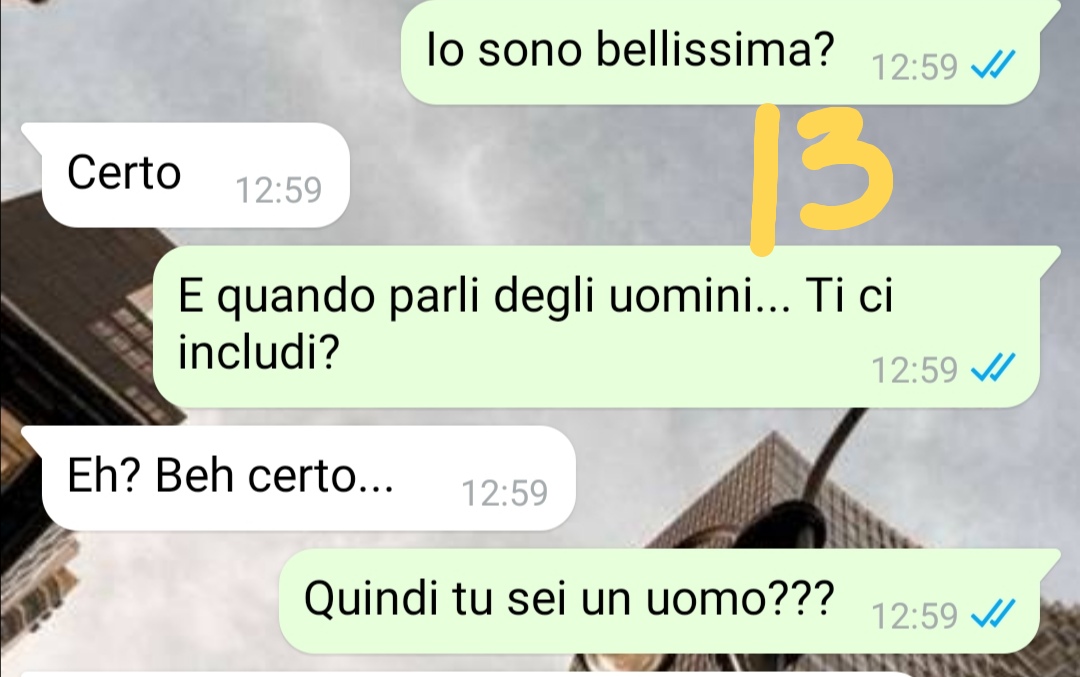Click the timestamp on "Quindi tu sei un uomo???"
This screenshot has height=677, width=1080.
click(x=915, y=616)
